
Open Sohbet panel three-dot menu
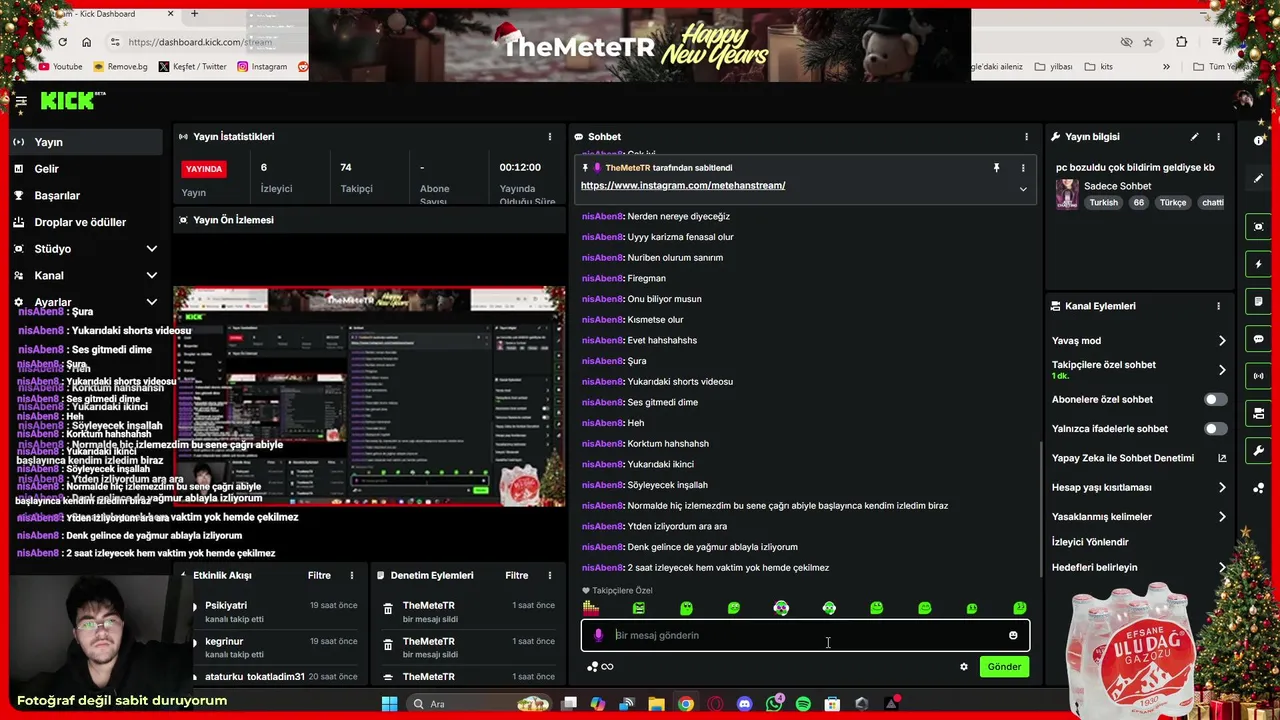[x=1026, y=136]
